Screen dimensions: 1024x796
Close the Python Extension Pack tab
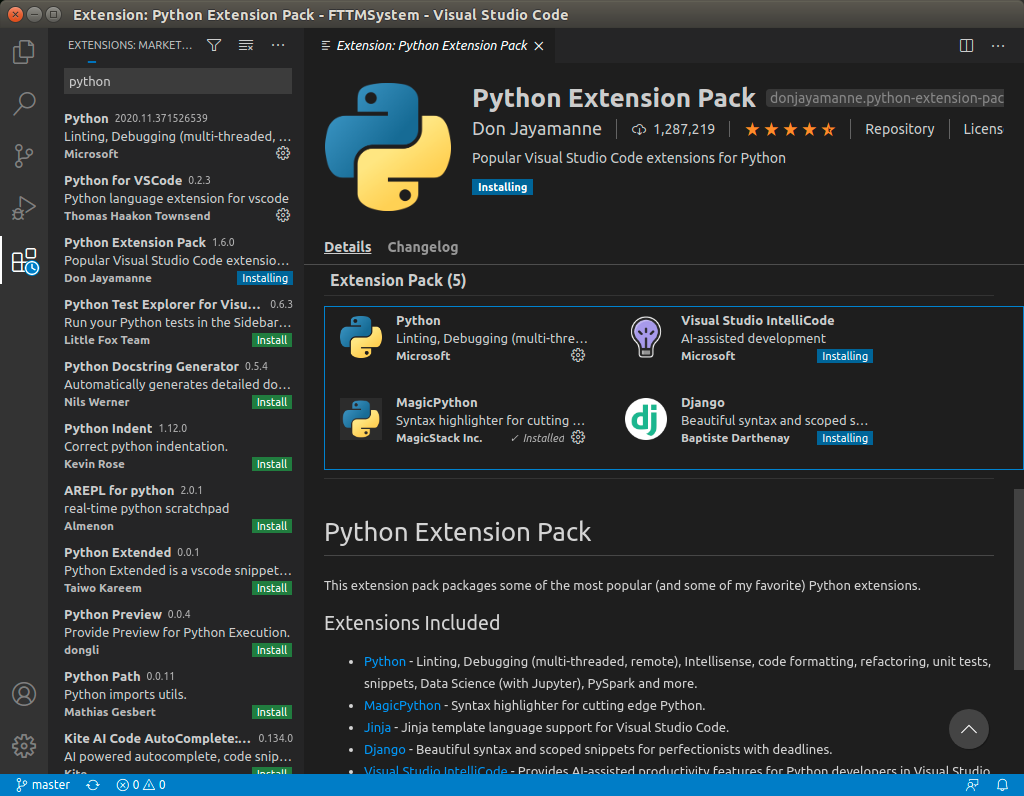pyautogui.click(x=539, y=46)
